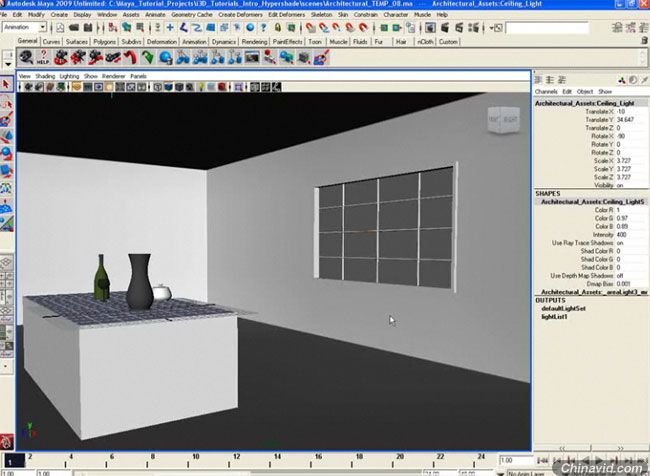
Task: Click the Rotate X value -90
Action: pos(631,136)
